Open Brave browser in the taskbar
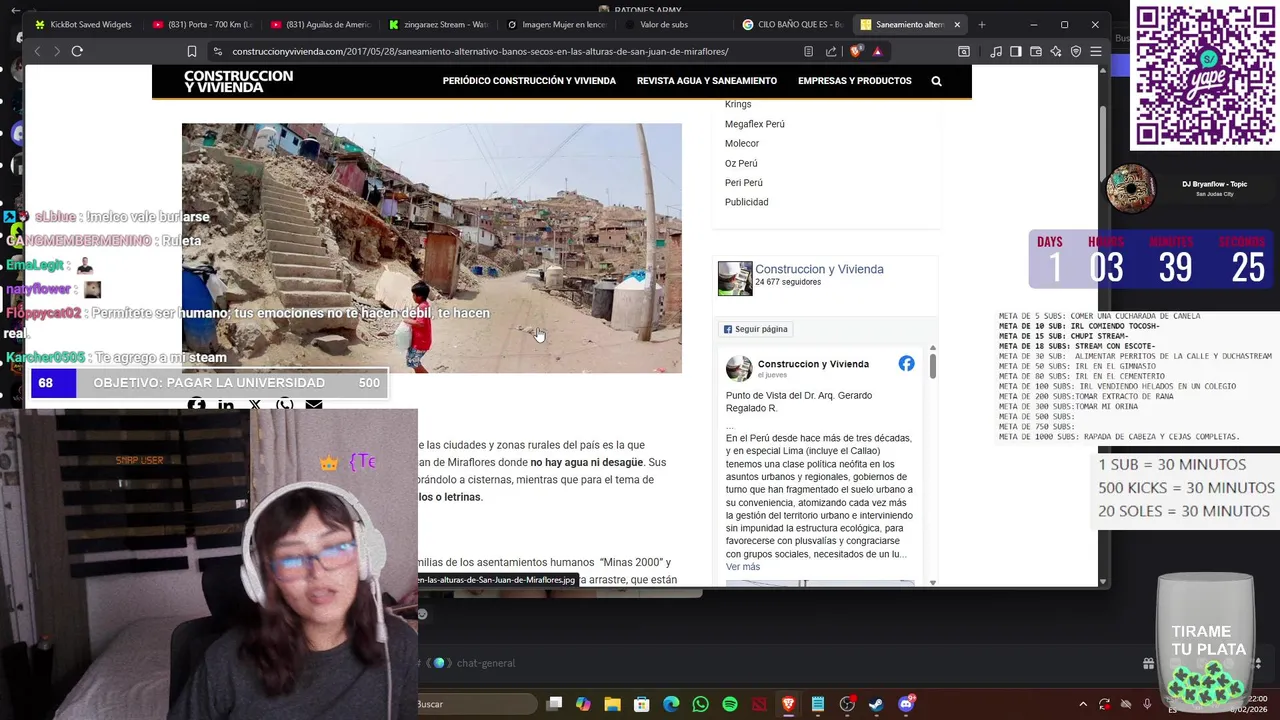This screenshot has height=720, width=1280. click(788, 704)
